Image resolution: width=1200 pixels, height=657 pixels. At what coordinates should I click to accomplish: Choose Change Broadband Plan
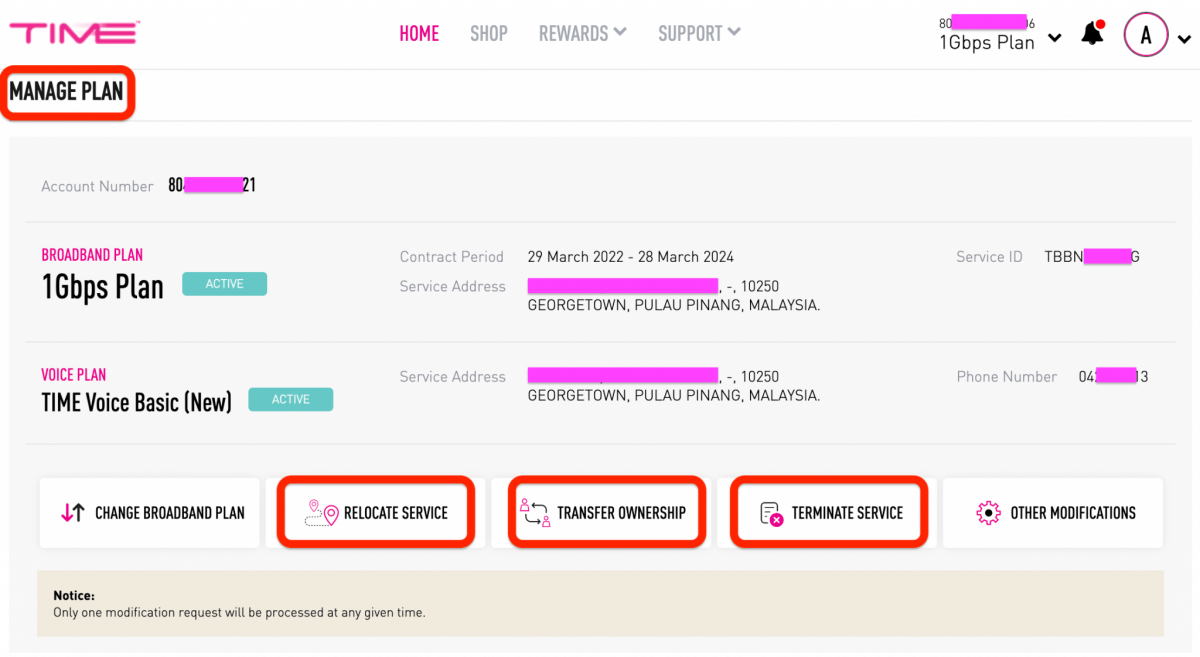click(150, 513)
